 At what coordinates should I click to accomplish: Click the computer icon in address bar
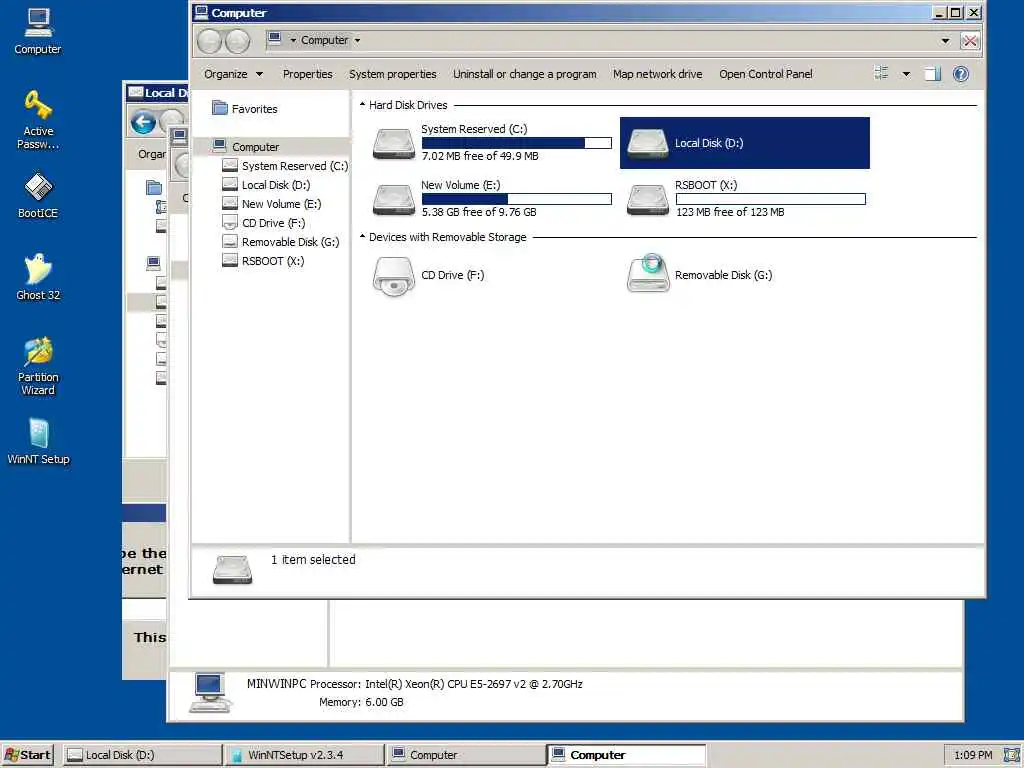275,39
